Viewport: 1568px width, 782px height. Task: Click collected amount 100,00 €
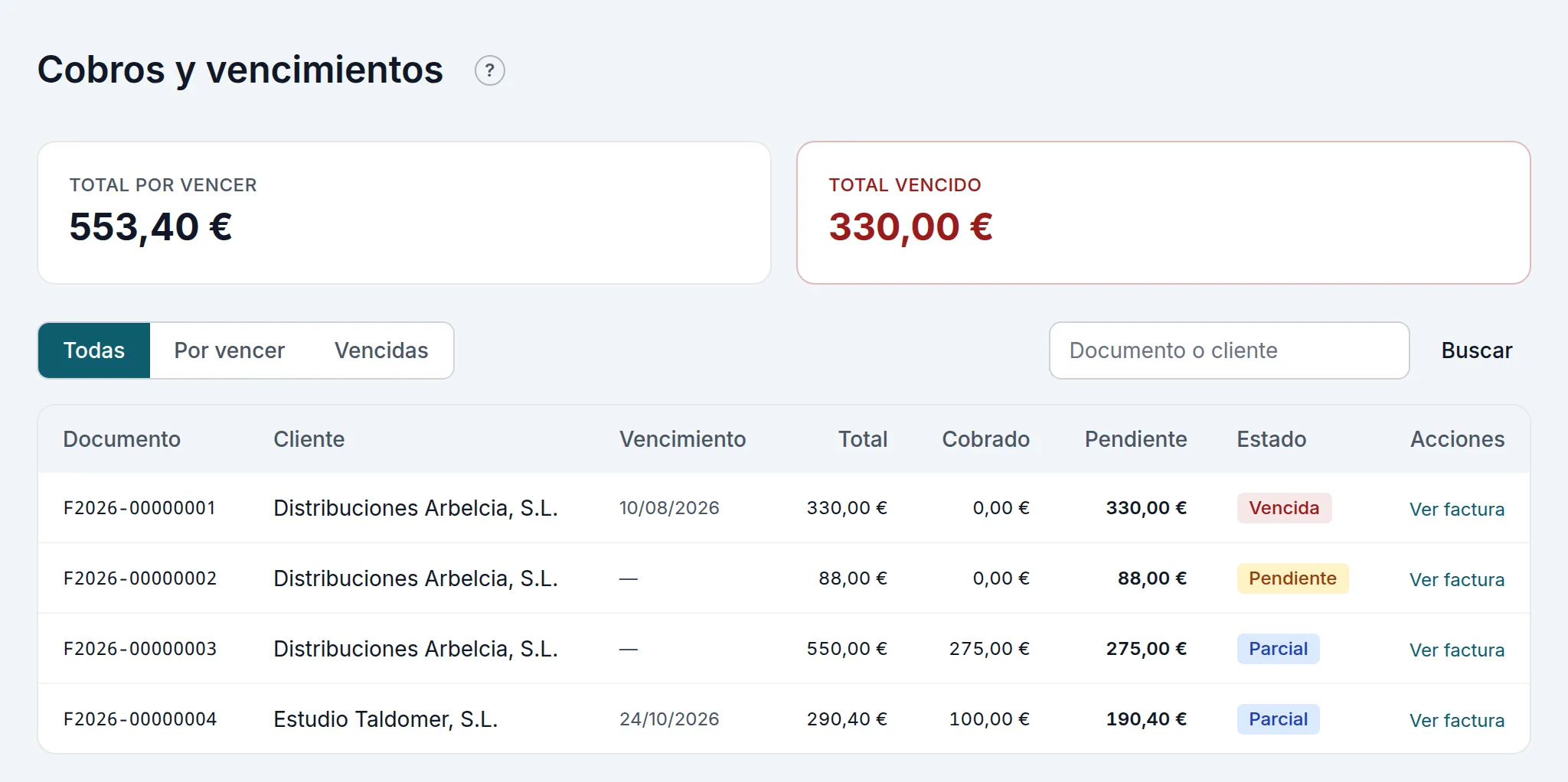tap(989, 719)
